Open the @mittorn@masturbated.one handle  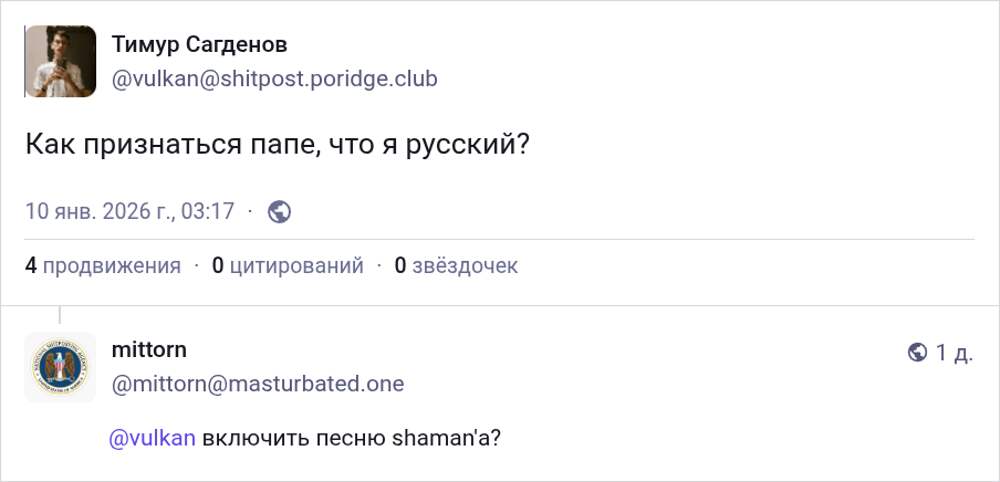pyautogui.click(x=258, y=383)
